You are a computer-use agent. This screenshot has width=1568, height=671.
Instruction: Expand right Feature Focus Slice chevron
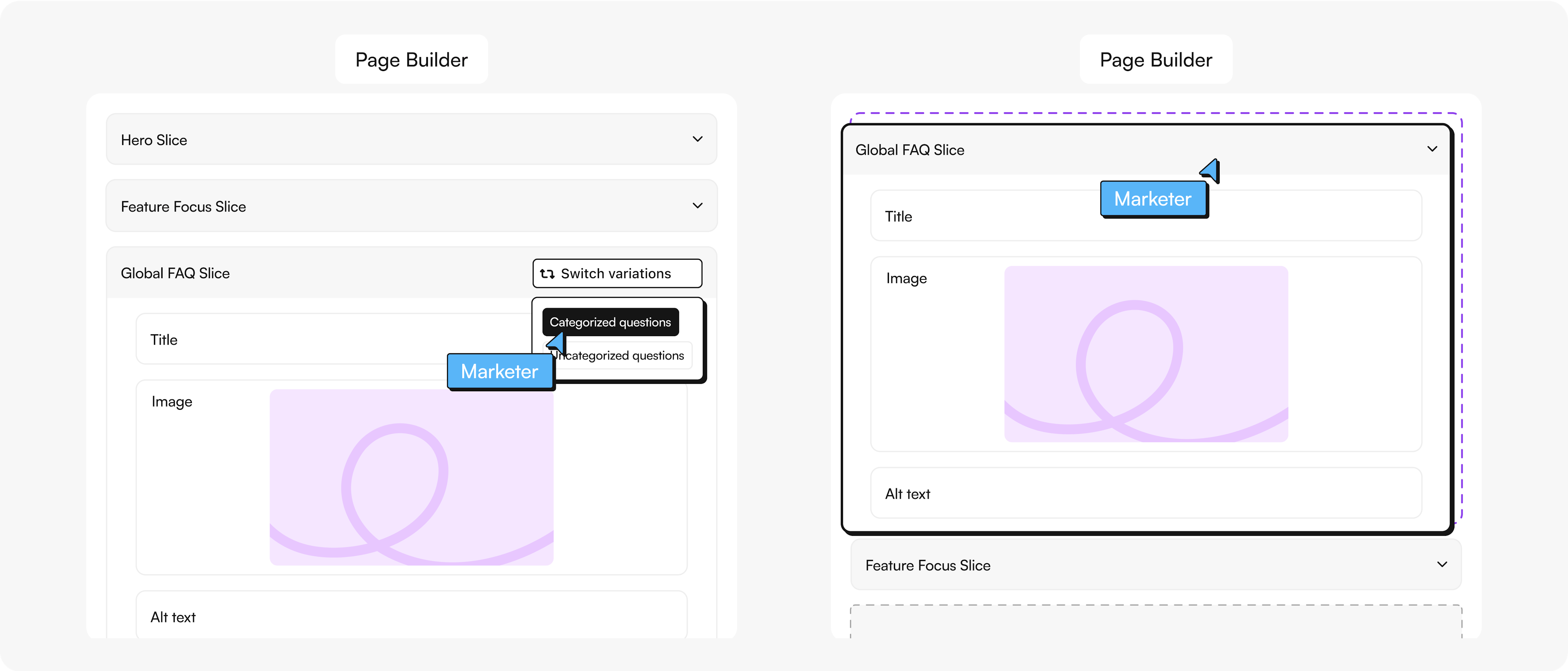(x=1441, y=564)
